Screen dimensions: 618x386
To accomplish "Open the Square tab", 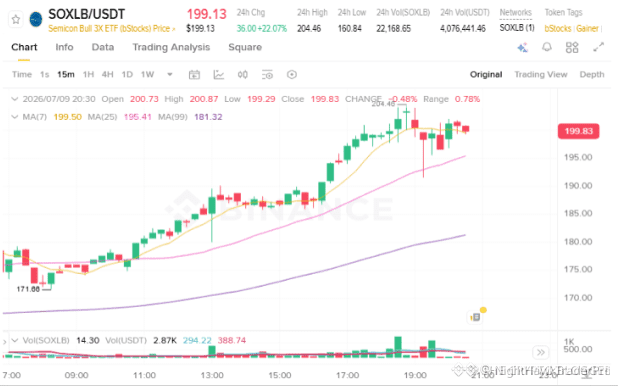I will [x=245, y=47].
